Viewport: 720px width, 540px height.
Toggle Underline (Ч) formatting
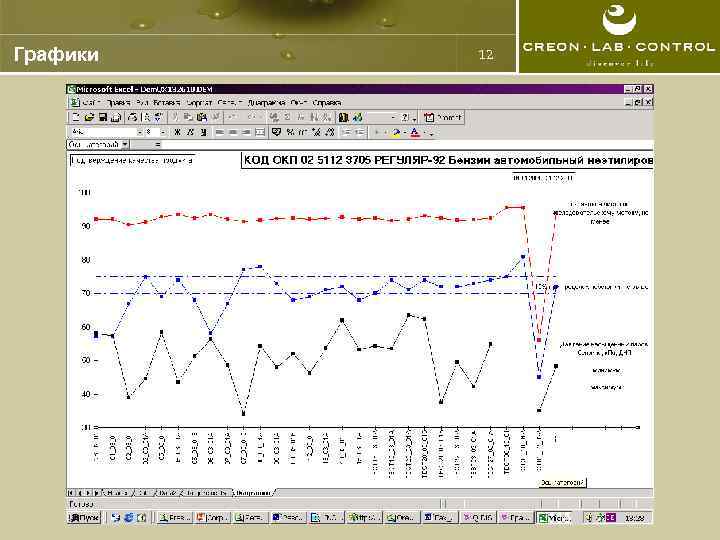203,132
